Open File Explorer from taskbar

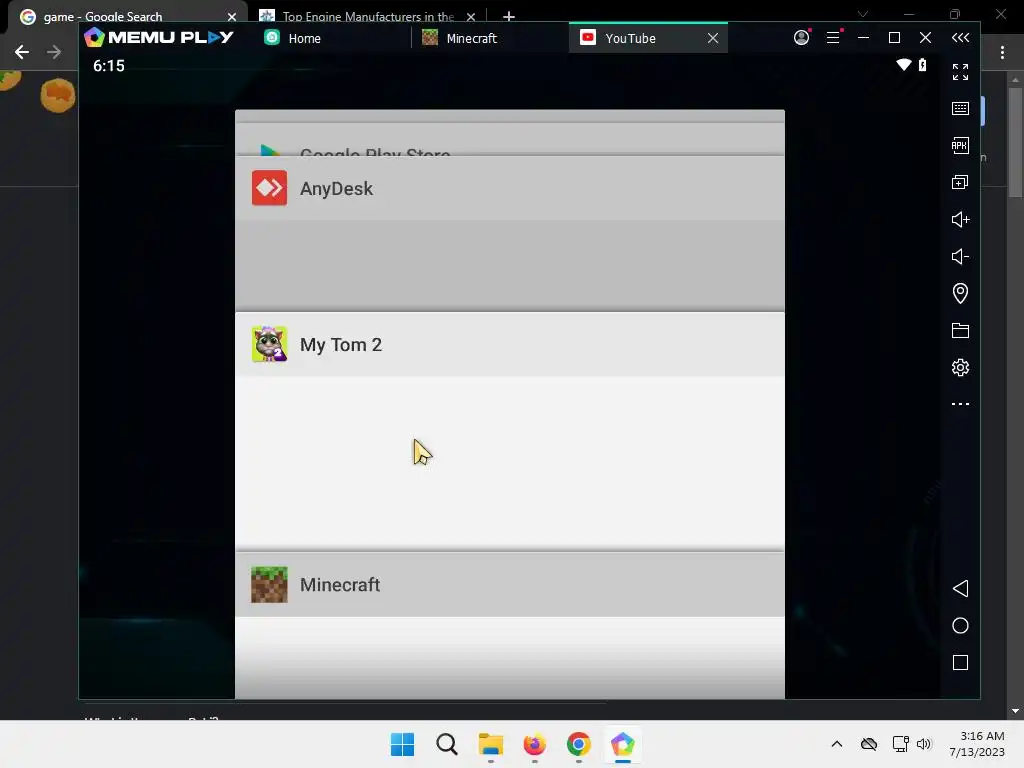click(x=490, y=744)
